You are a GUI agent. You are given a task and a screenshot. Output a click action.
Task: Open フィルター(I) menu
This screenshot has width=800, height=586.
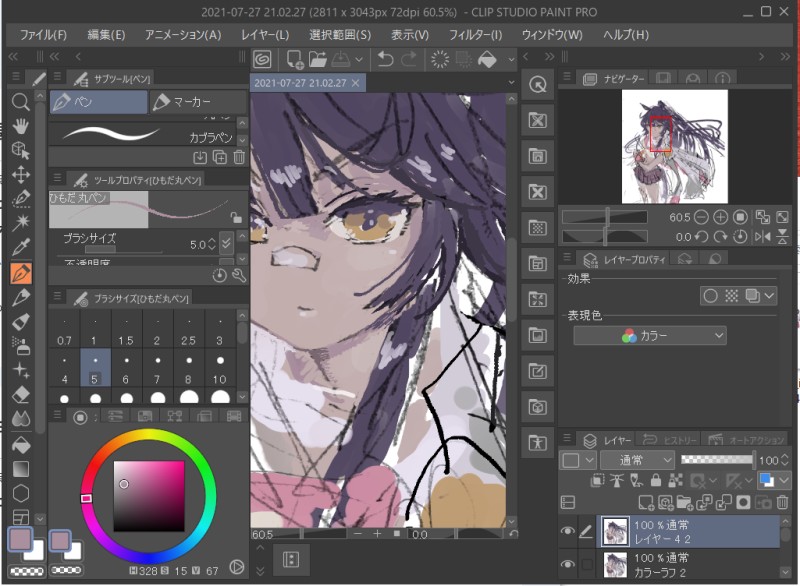(475, 35)
